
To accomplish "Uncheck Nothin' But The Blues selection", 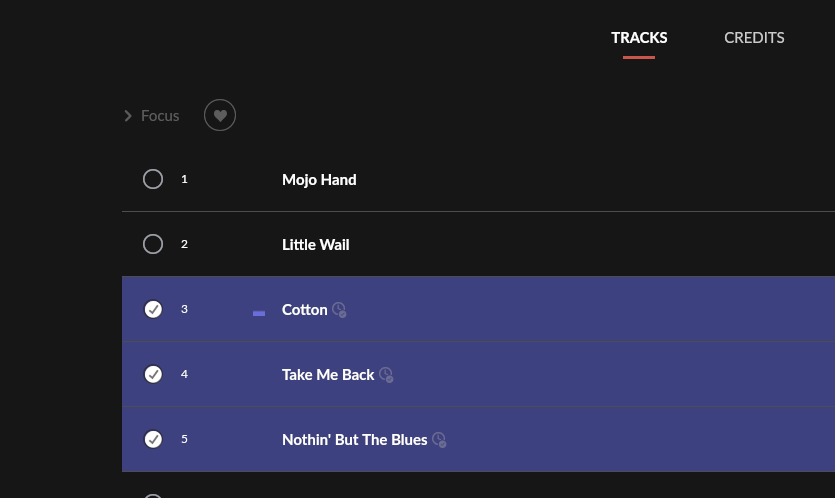I will point(153,439).
